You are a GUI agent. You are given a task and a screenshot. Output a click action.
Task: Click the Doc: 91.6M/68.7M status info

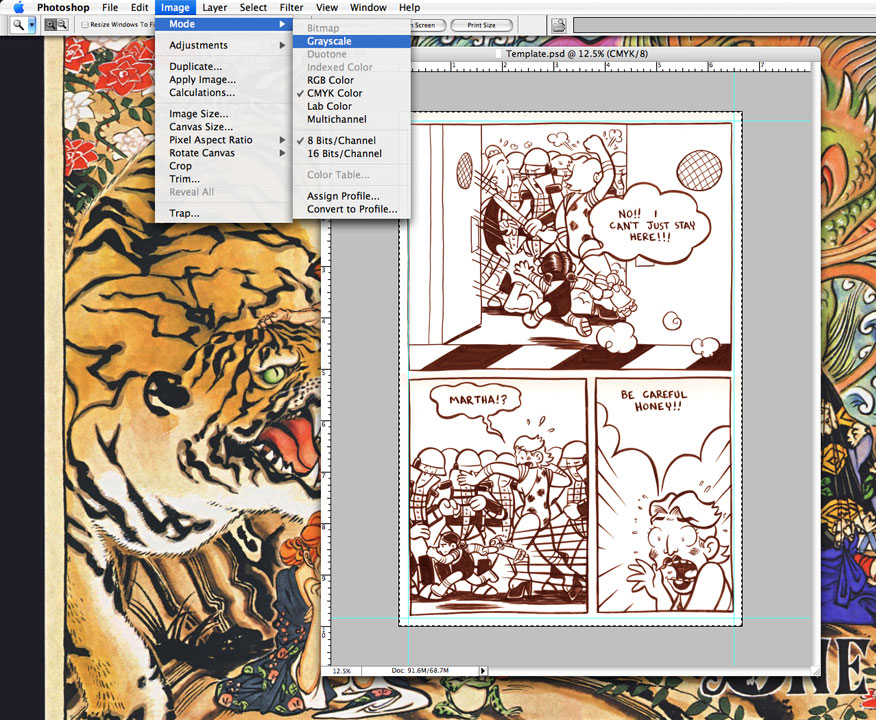pyautogui.click(x=420, y=671)
